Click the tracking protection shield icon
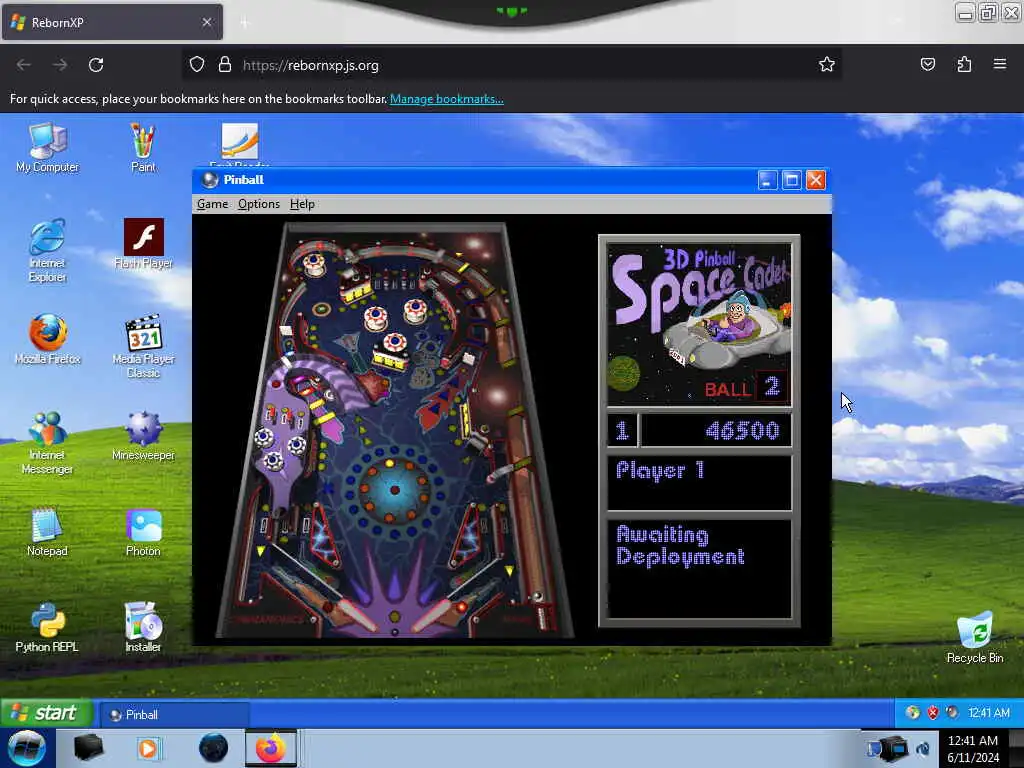The width and height of the screenshot is (1024, 768). click(x=197, y=65)
